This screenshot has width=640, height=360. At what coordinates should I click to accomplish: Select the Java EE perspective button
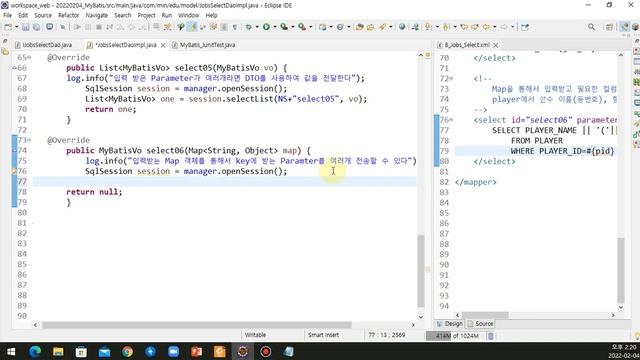pos(624,27)
